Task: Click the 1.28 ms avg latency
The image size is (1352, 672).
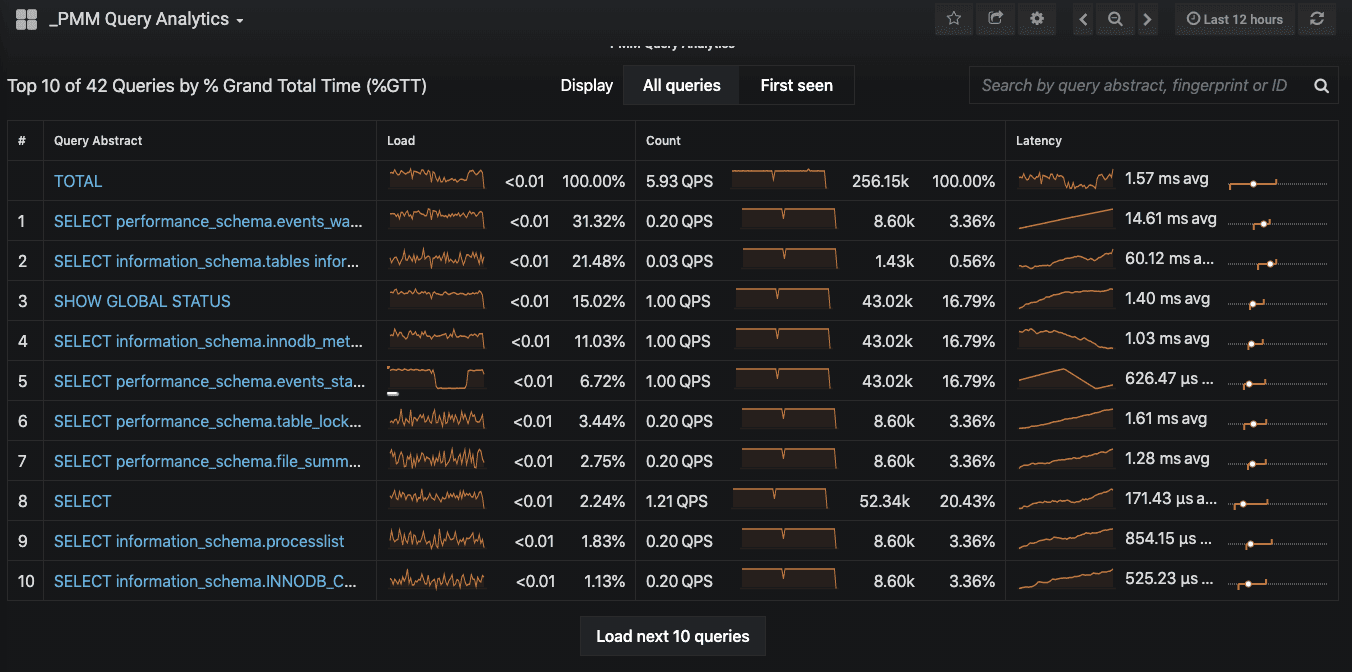Action: (1167, 459)
